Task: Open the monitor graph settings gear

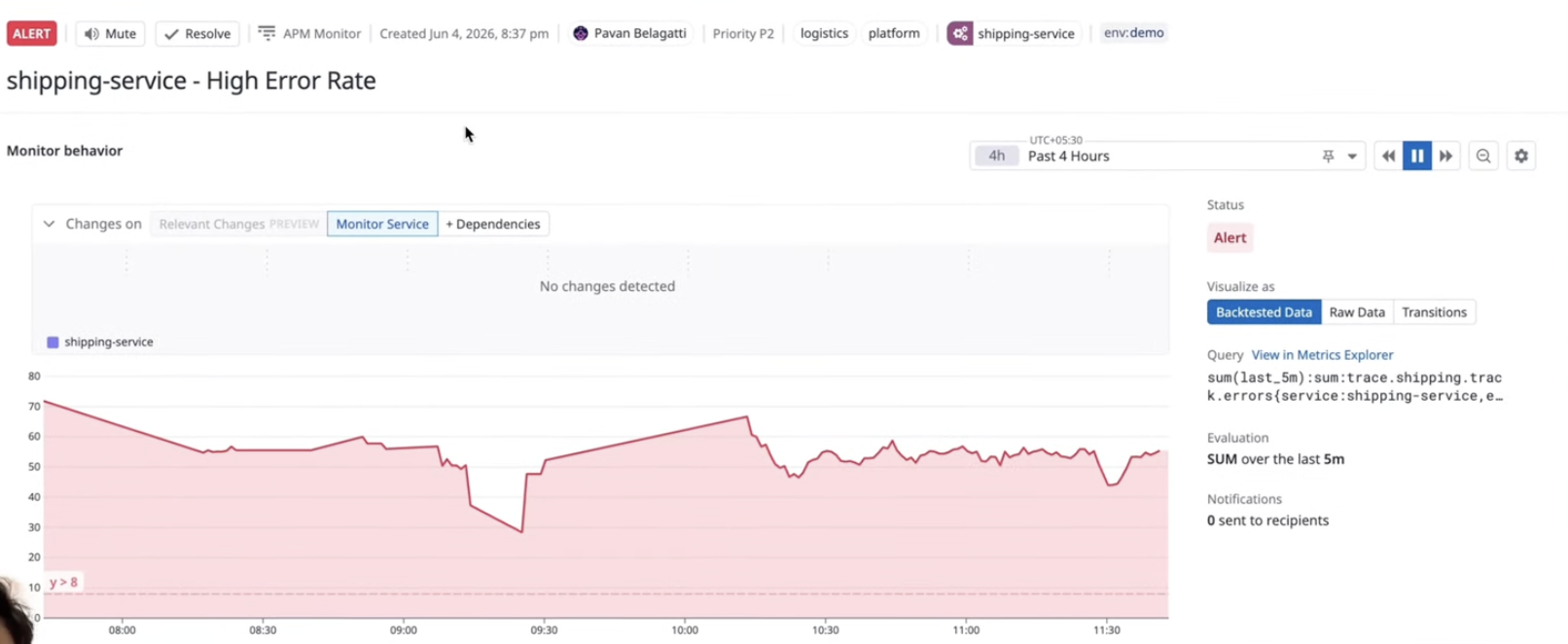Action: pyautogui.click(x=1521, y=156)
